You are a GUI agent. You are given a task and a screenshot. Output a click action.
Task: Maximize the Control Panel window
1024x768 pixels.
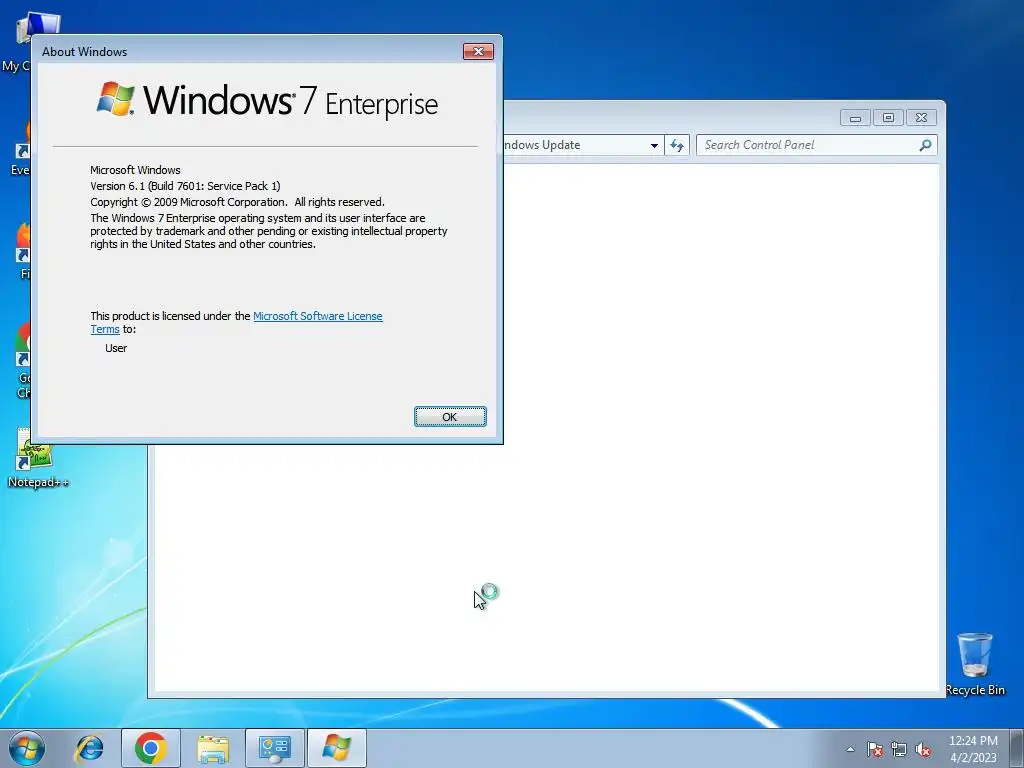888,118
